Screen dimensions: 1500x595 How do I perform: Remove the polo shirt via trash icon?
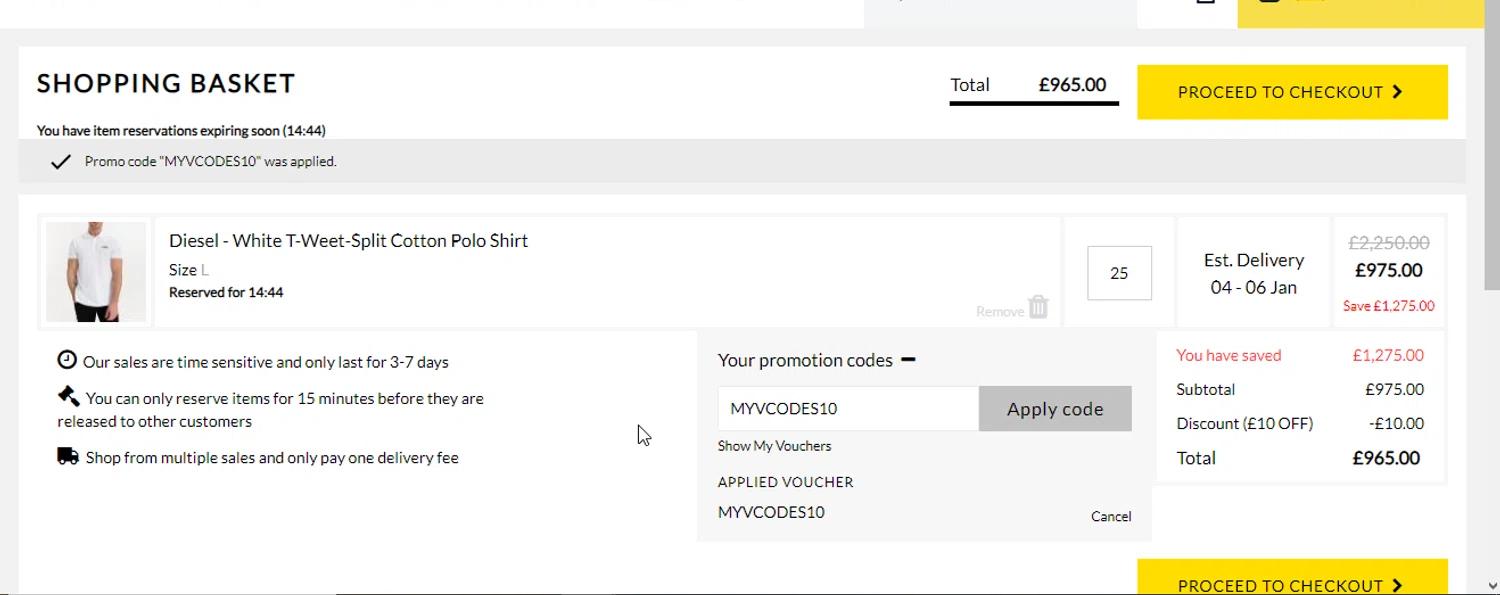pyautogui.click(x=1038, y=307)
